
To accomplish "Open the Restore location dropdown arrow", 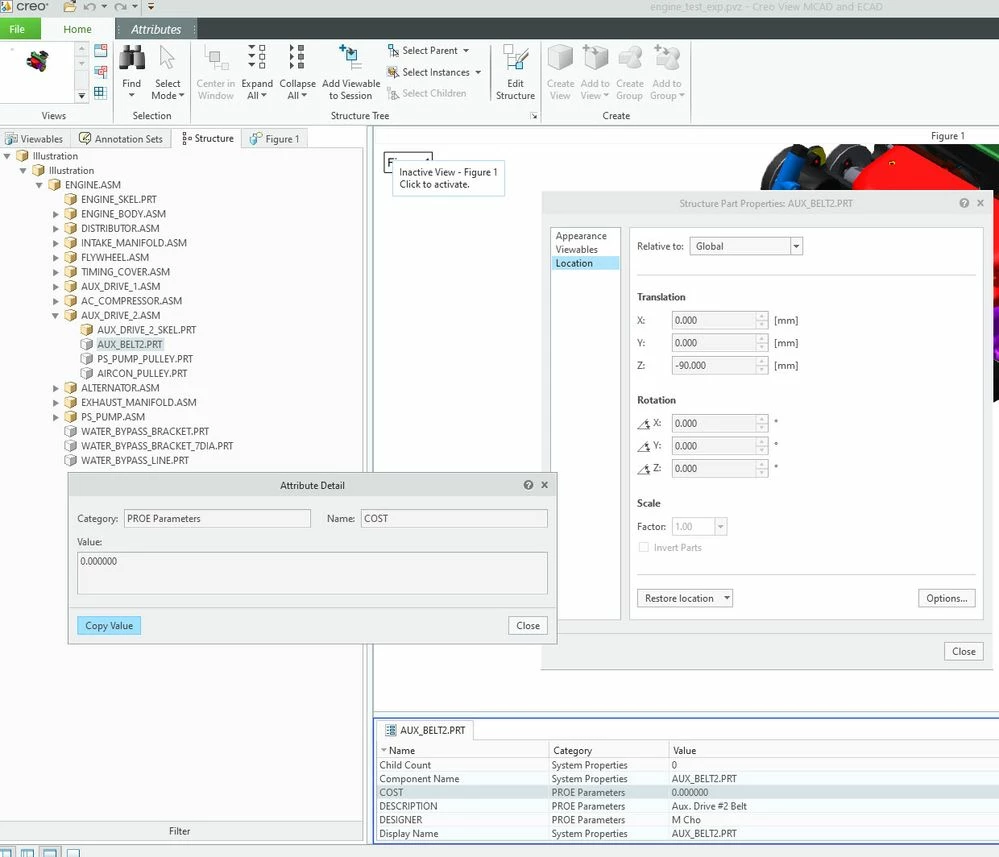I will (x=726, y=598).
